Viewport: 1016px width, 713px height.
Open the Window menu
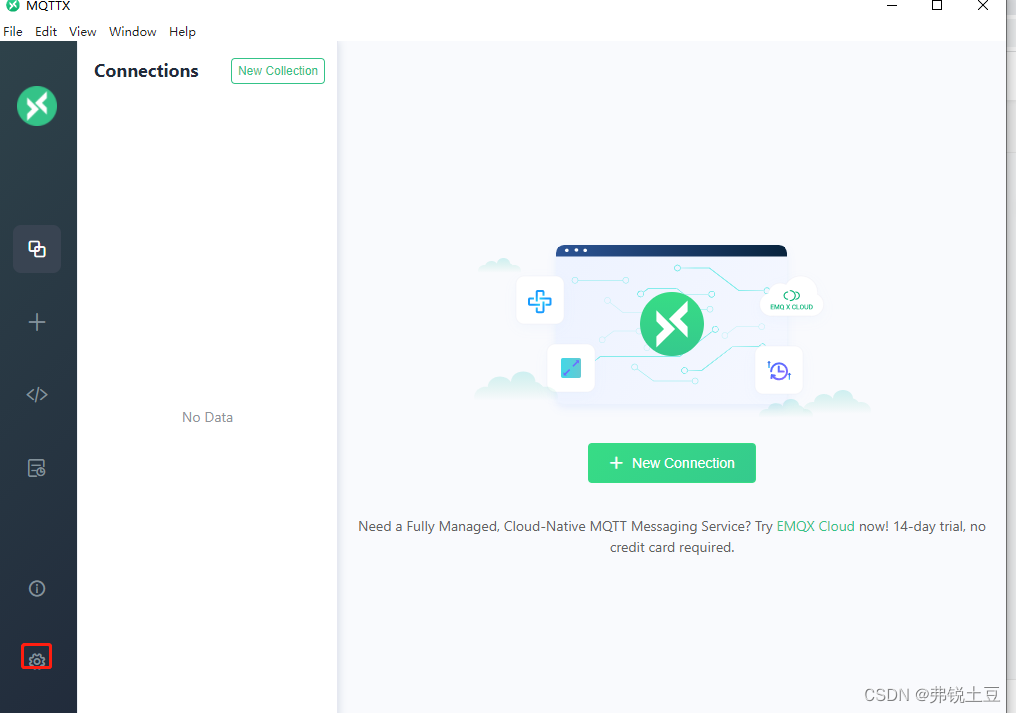[x=132, y=32]
